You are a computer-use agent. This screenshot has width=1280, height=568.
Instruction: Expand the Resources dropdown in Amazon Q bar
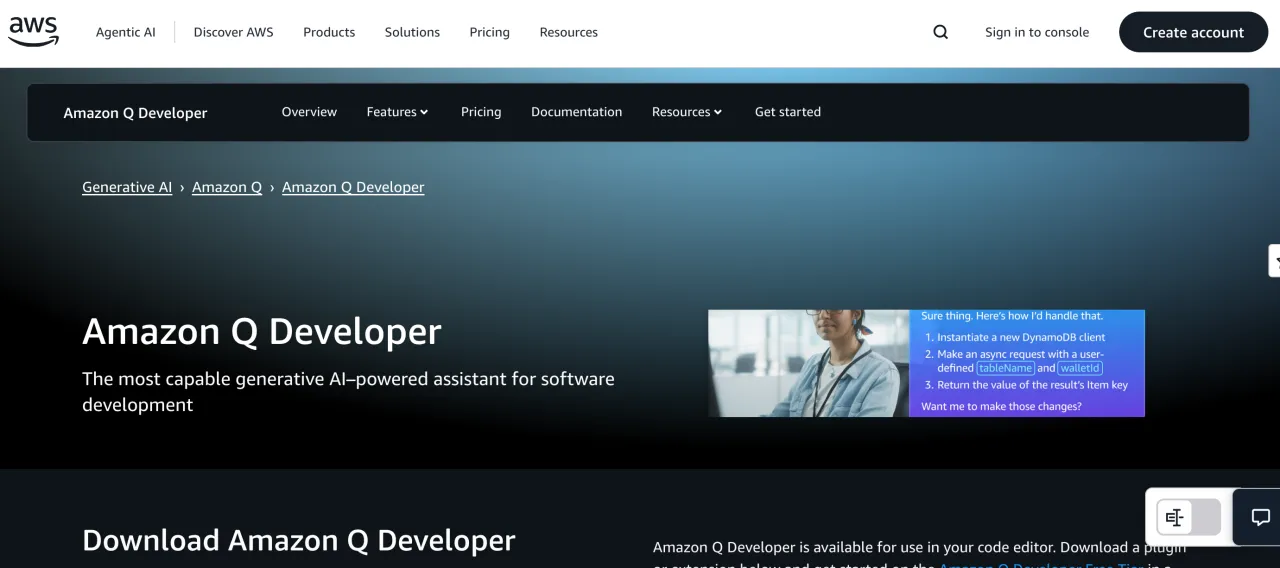point(686,112)
